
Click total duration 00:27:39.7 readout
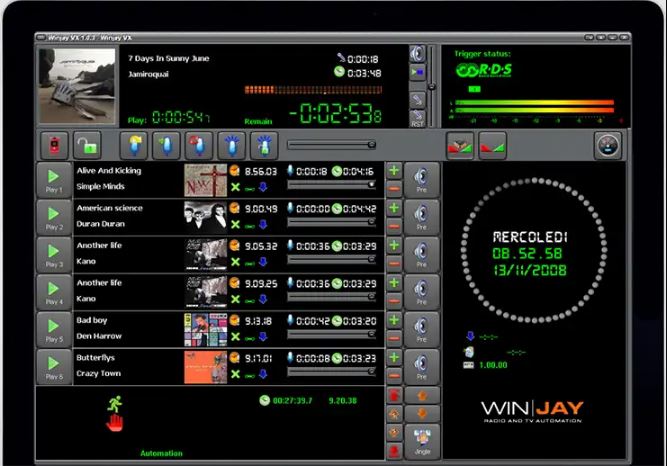point(292,400)
